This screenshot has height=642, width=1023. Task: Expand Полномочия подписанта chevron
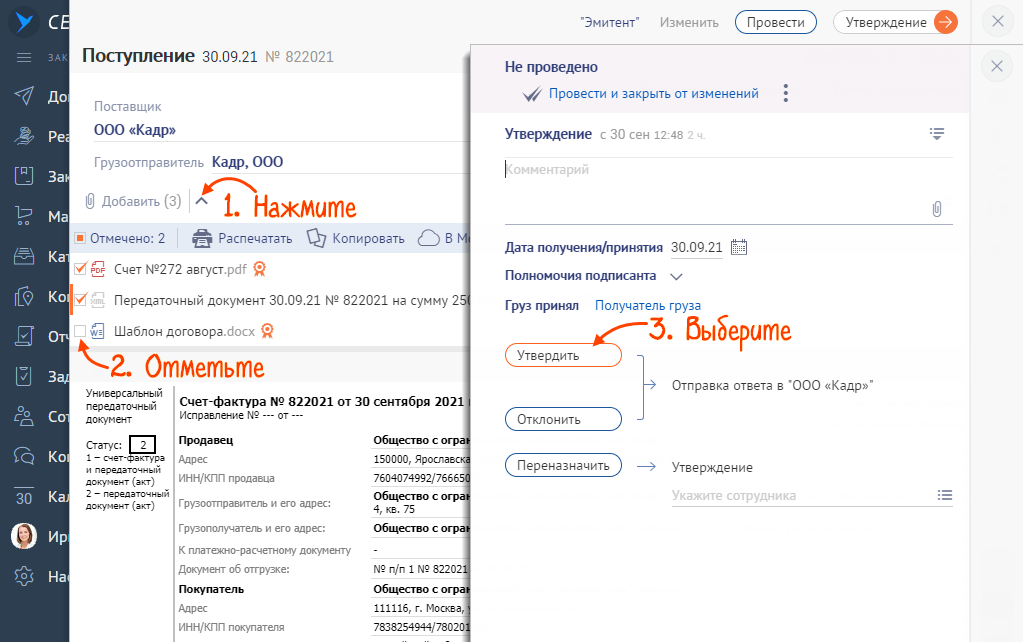676,276
